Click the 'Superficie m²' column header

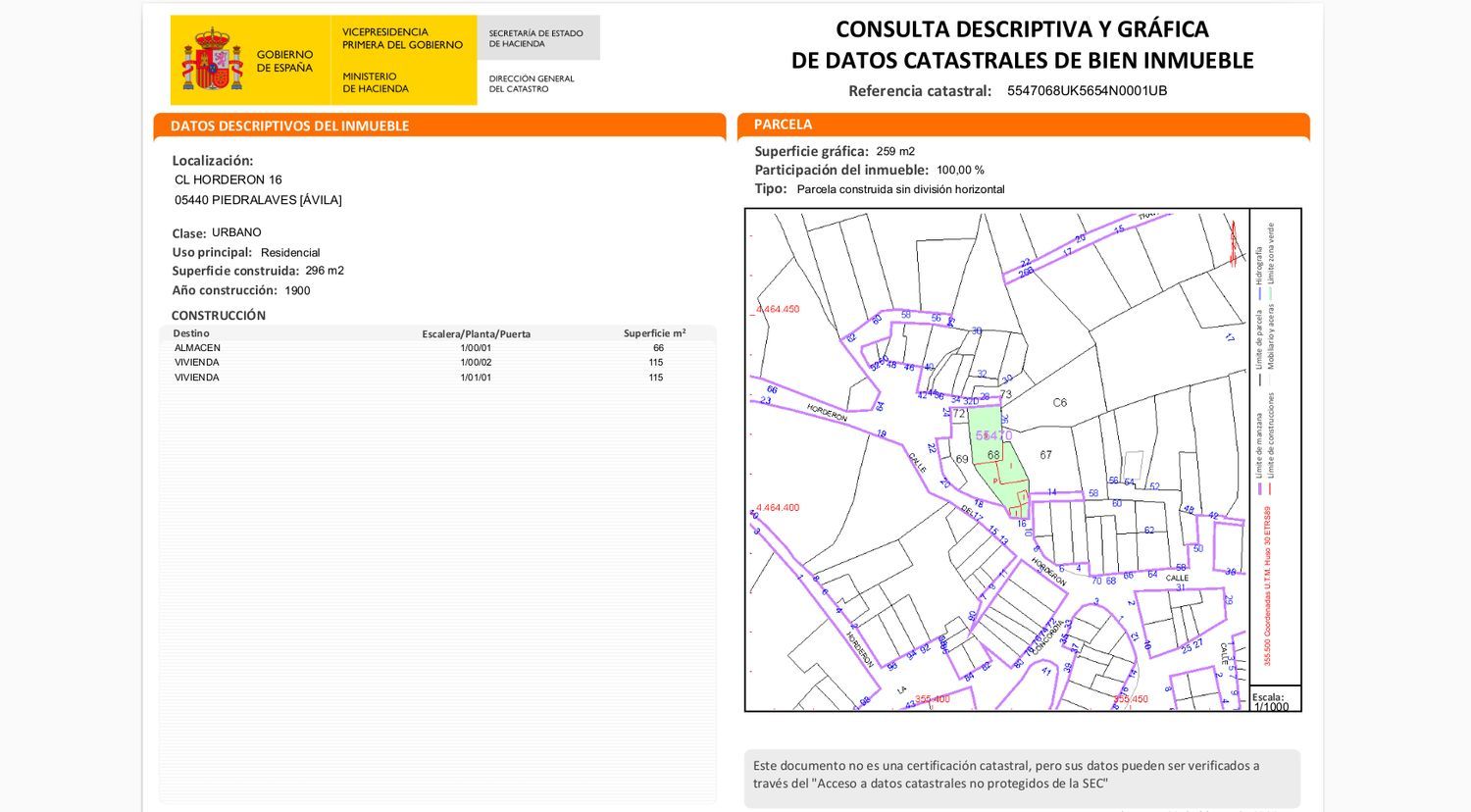pyautogui.click(x=655, y=333)
